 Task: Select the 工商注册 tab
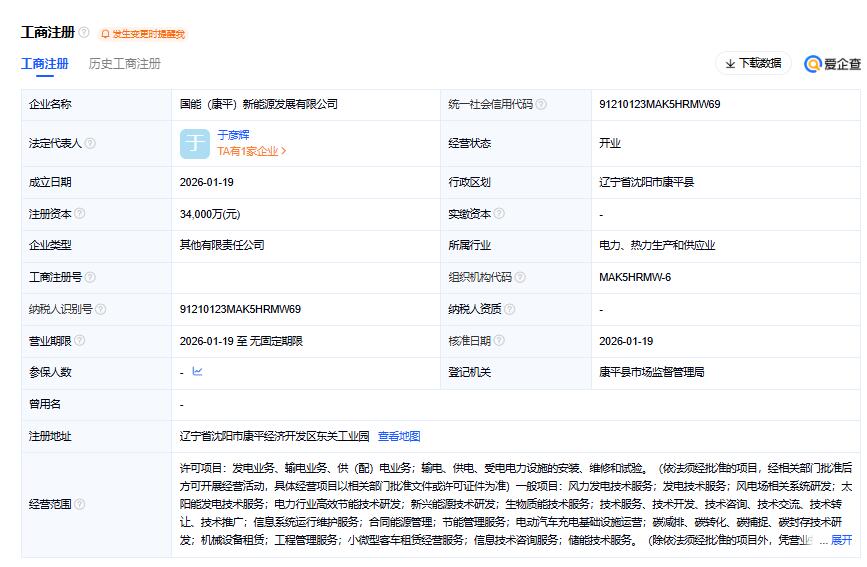45,64
